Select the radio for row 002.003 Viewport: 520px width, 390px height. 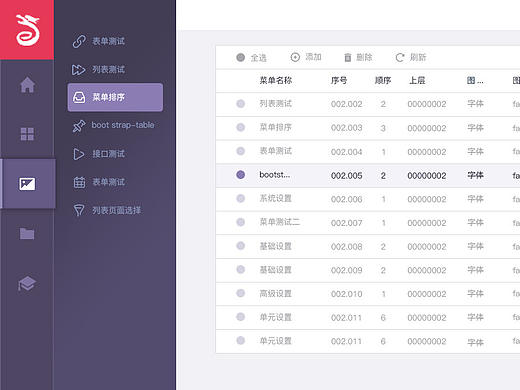240,127
